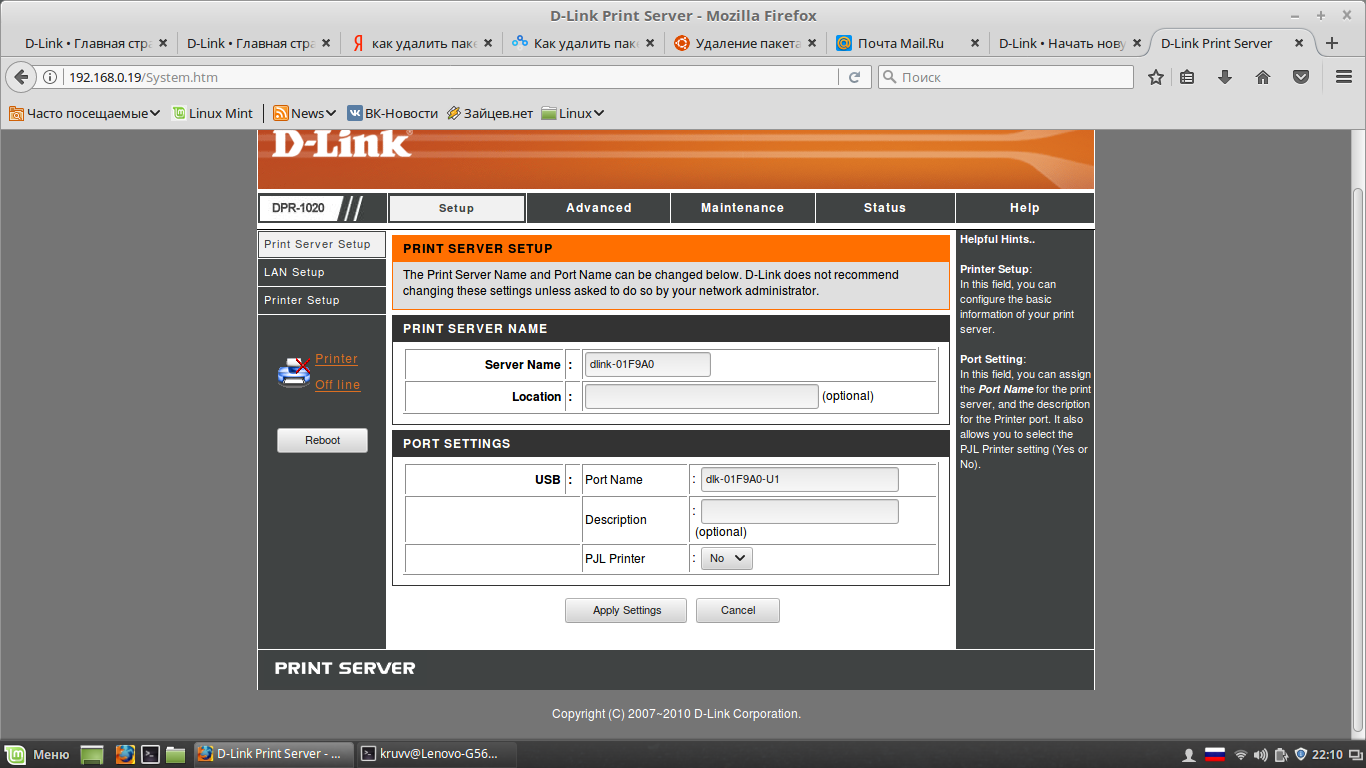The height and width of the screenshot is (768, 1366).
Task: Open the Firefox hamburger menu
Action: 1345,77
